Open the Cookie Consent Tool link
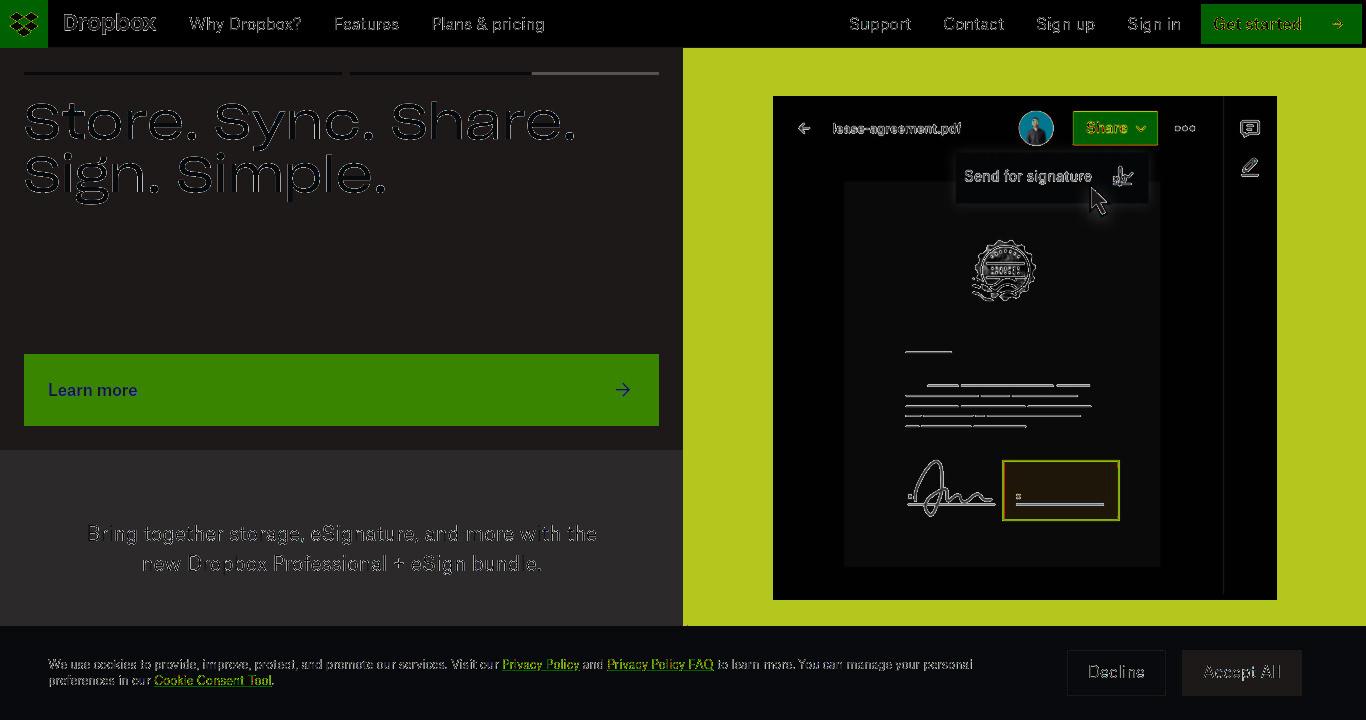 [x=213, y=680]
